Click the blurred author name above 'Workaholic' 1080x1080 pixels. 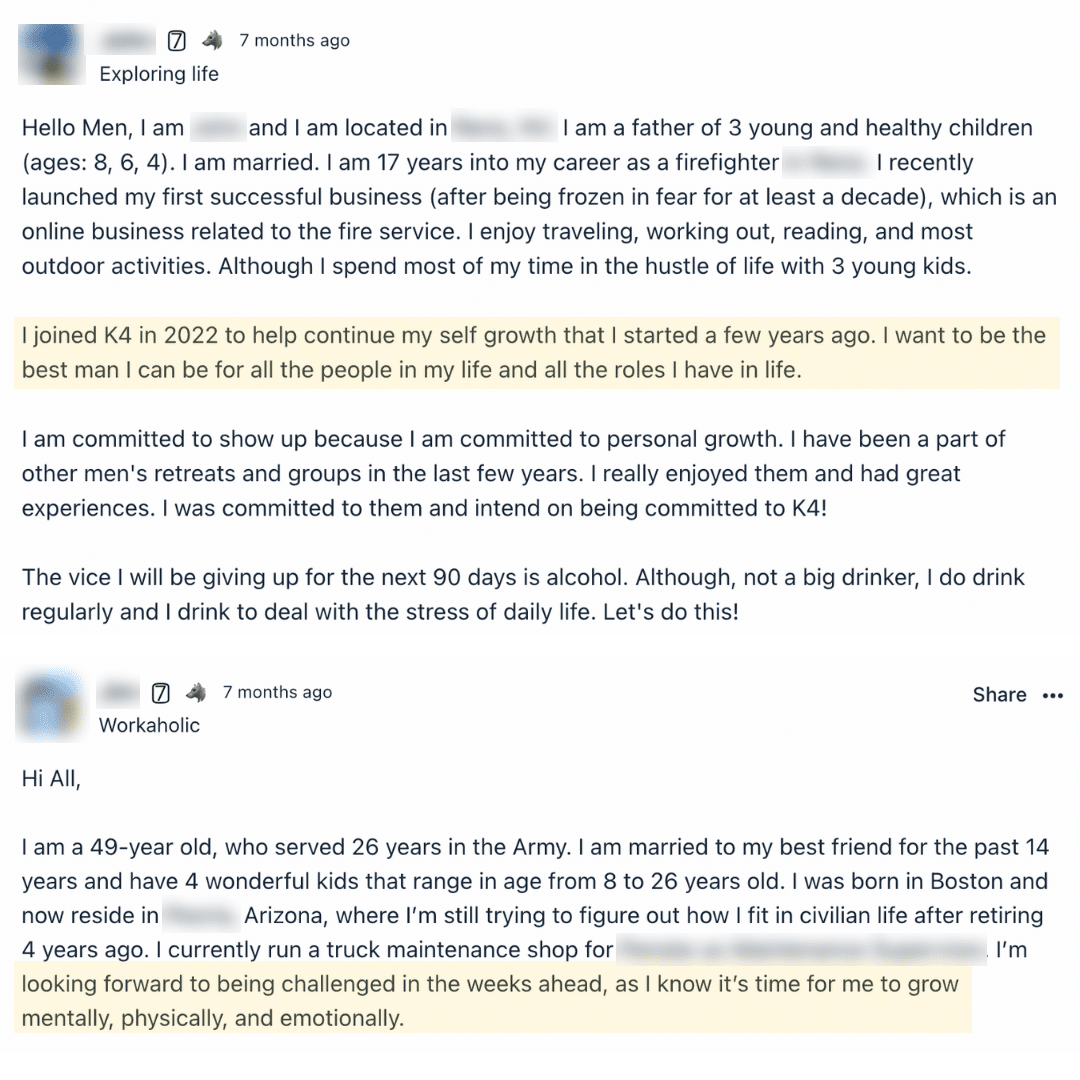[x=119, y=692]
